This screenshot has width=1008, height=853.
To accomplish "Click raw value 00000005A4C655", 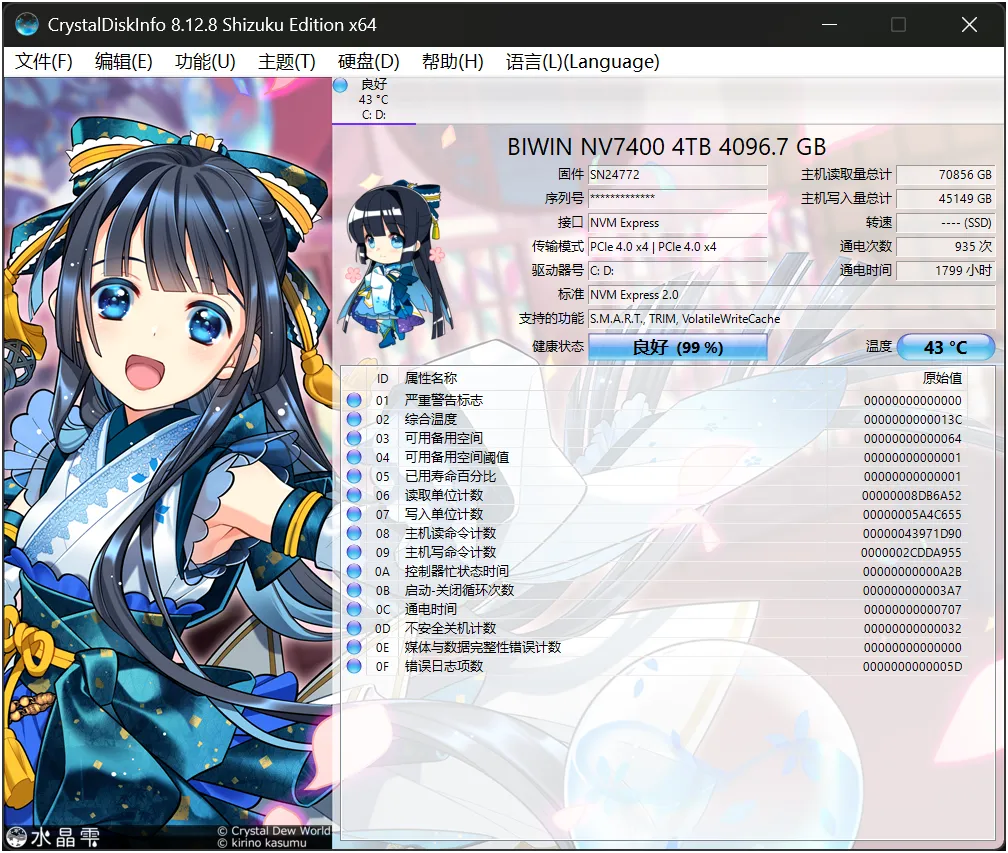I will (x=912, y=515).
